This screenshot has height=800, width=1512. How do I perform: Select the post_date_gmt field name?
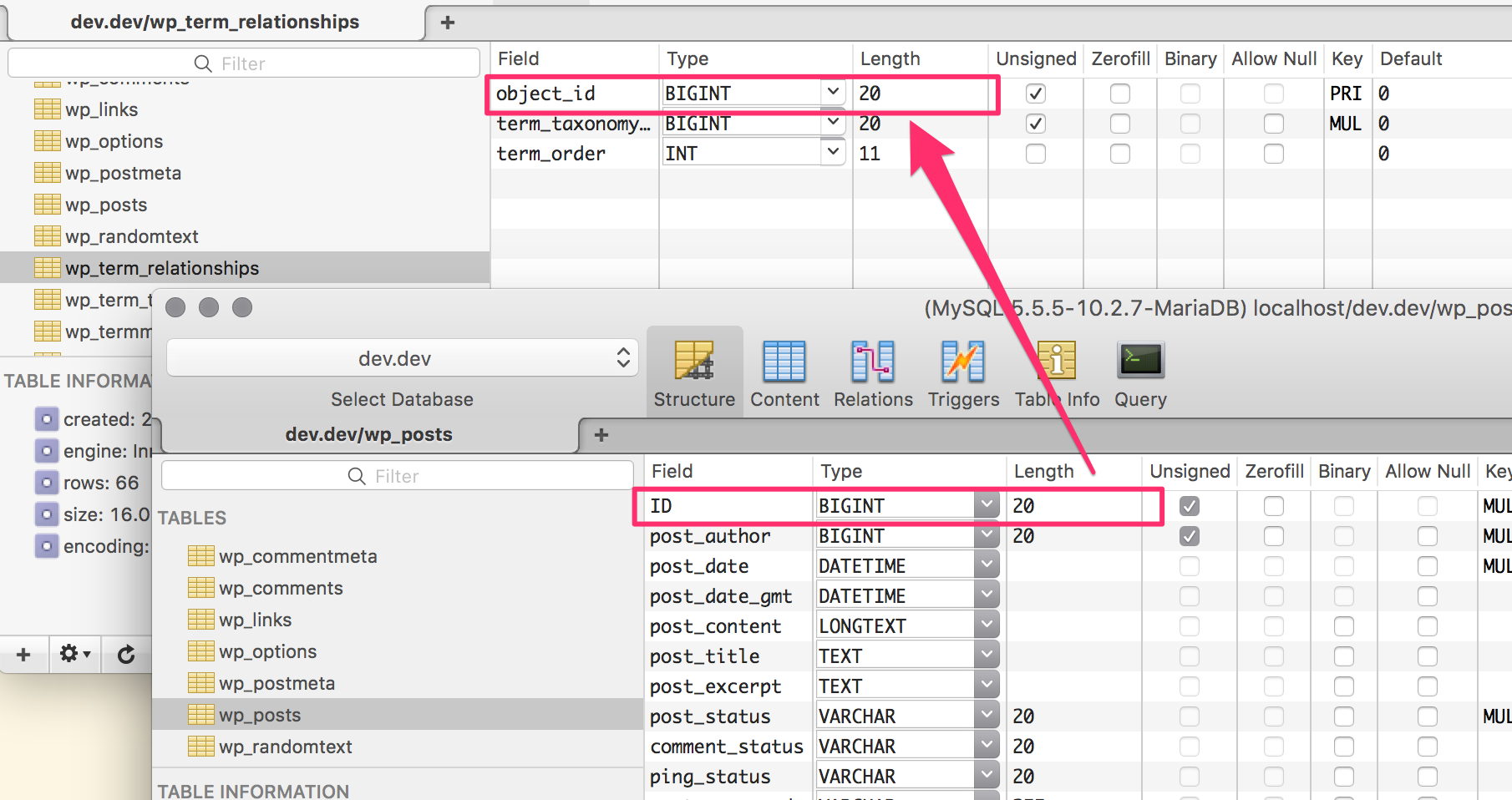tap(721, 596)
